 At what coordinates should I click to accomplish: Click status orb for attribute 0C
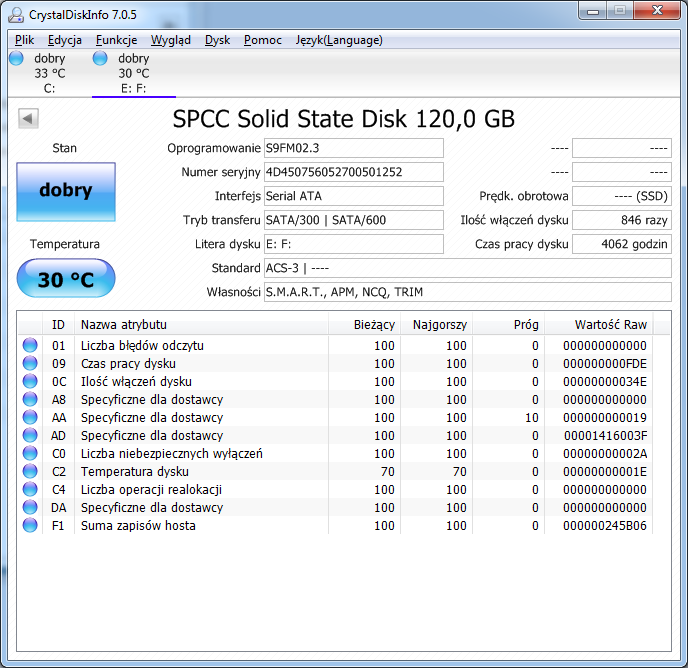[30, 382]
